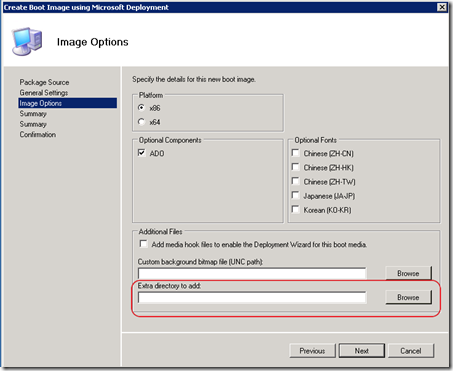Screen dimensions: 453x371
Task: Focus the custom background bitmap path field
Action: point(252,273)
